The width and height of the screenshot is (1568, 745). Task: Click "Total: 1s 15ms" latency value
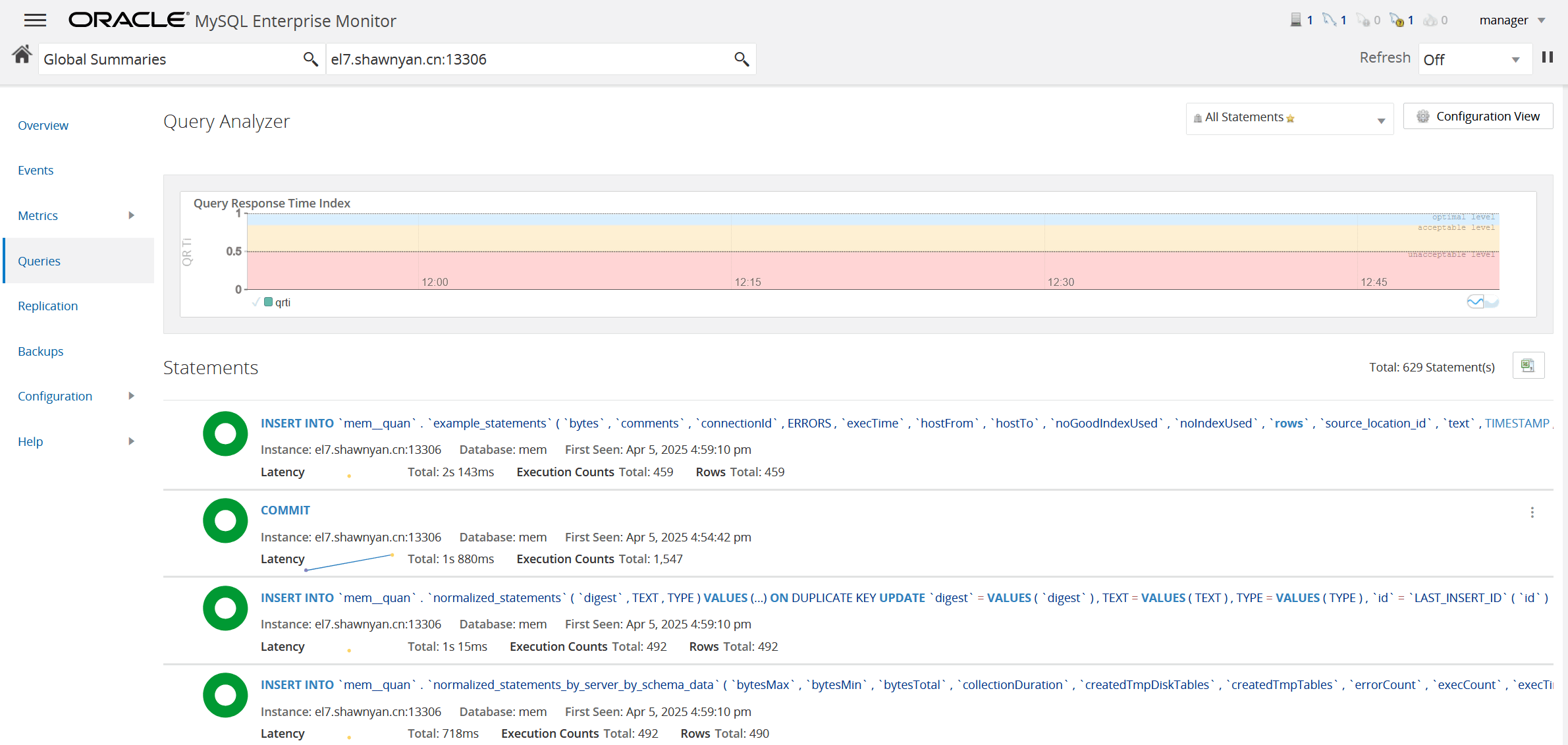[447, 646]
